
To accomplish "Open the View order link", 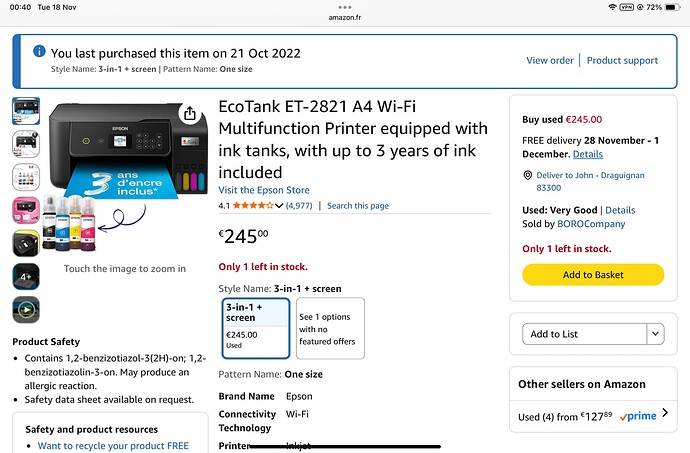I will [550, 60].
